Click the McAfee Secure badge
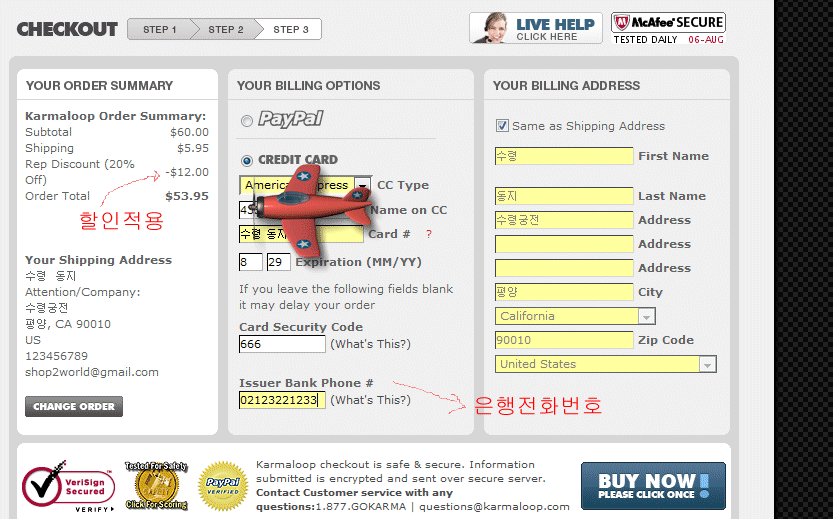The image size is (833, 519). click(x=668, y=29)
